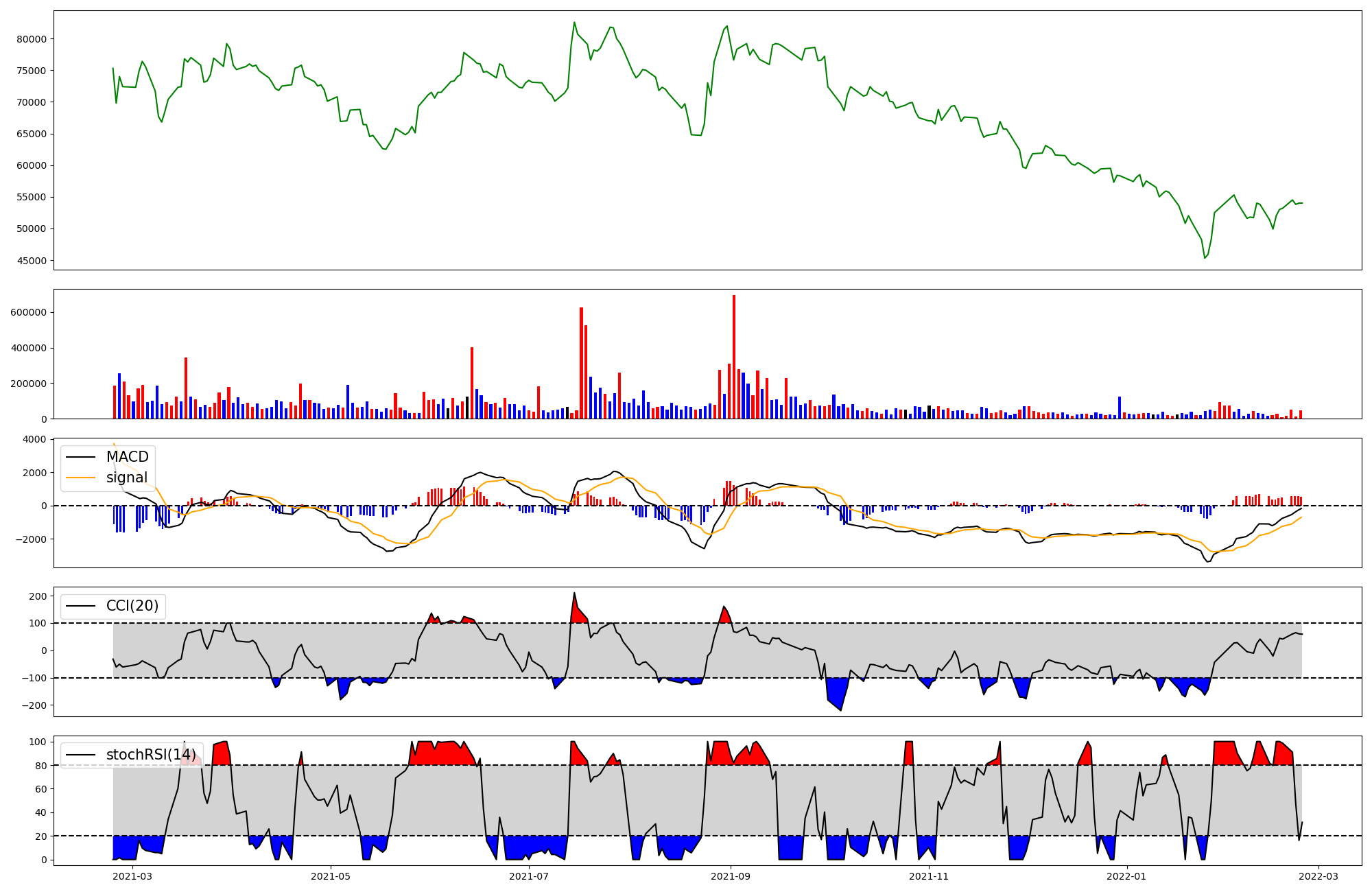This screenshot has height=892, width=1372.
Task: Click the 2021-03 date tick label
Action: click(x=132, y=876)
